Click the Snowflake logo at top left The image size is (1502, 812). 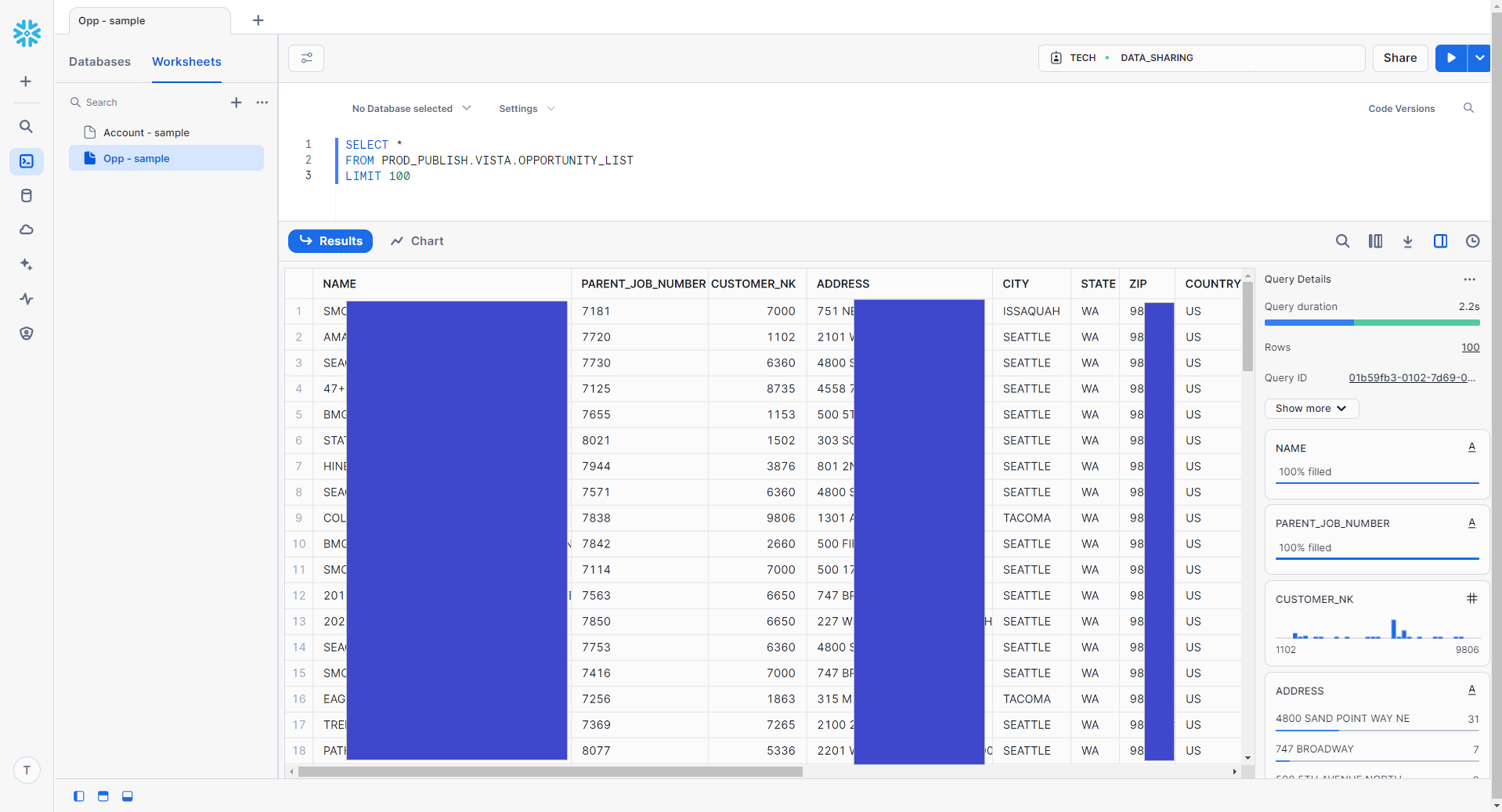click(x=27, y=34)
